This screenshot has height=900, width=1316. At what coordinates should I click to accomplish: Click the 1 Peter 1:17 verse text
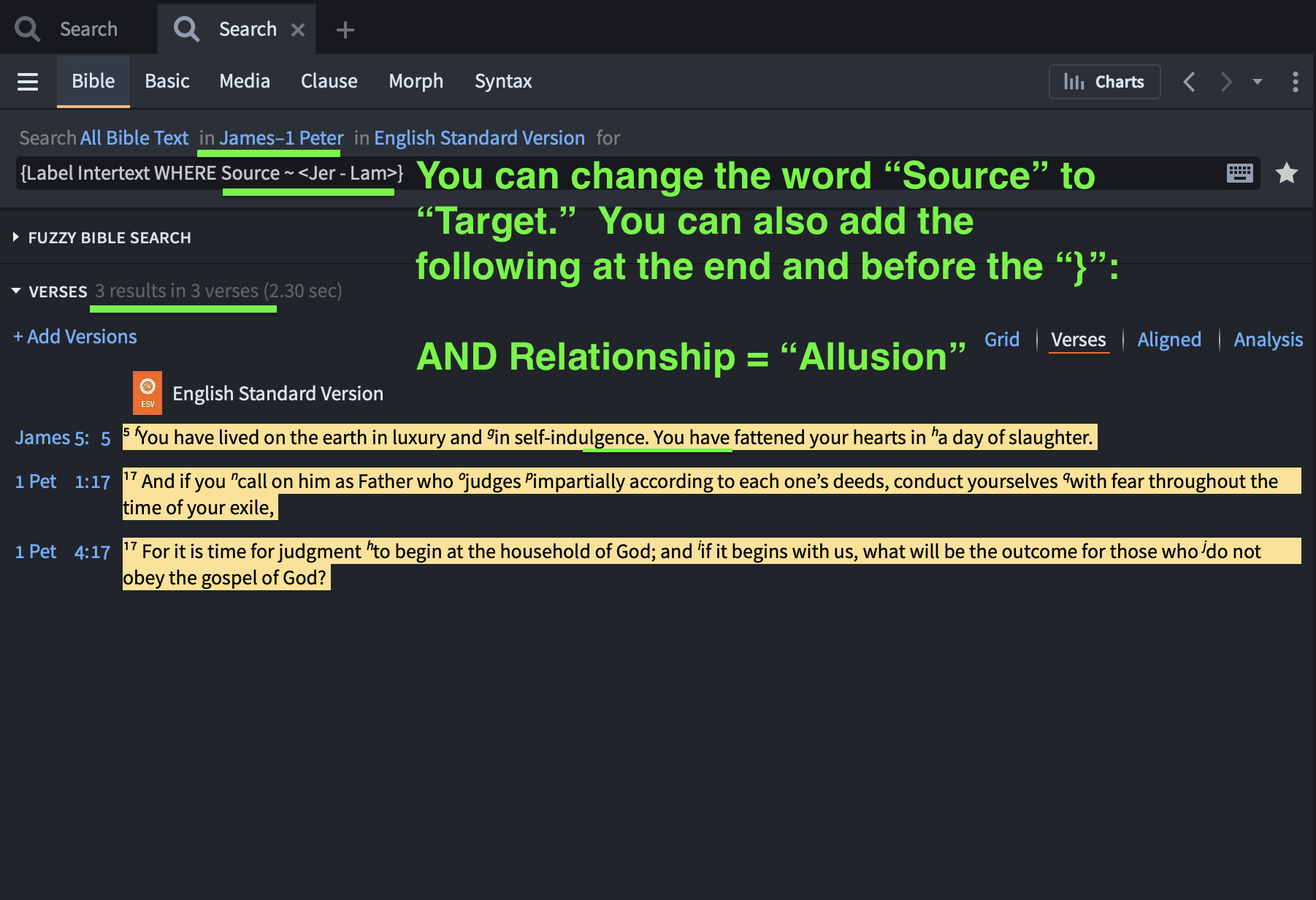712,495
